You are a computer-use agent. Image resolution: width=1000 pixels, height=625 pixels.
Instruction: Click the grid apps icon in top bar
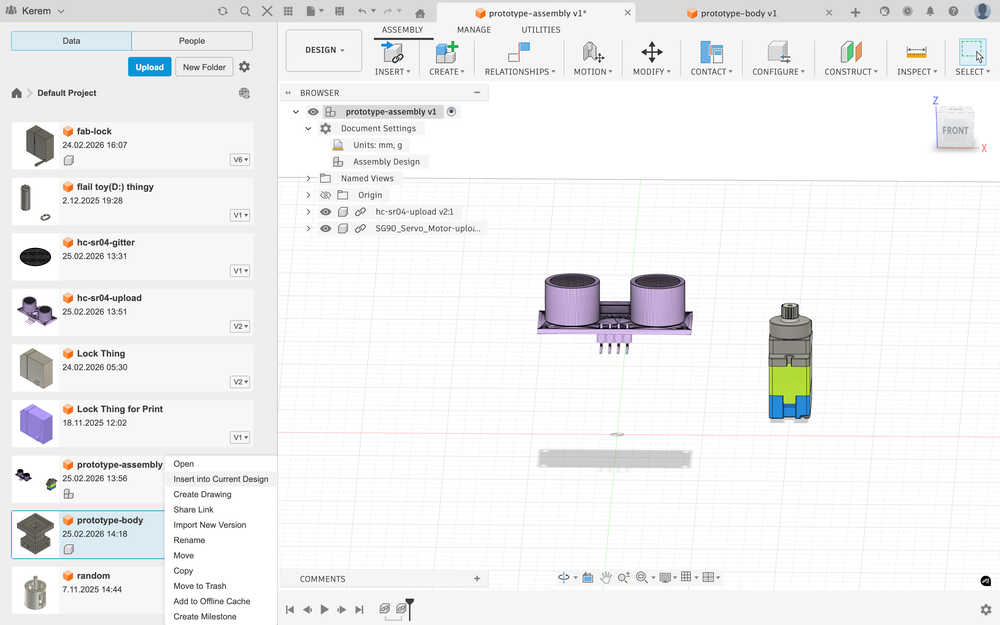tap(288, 11)
